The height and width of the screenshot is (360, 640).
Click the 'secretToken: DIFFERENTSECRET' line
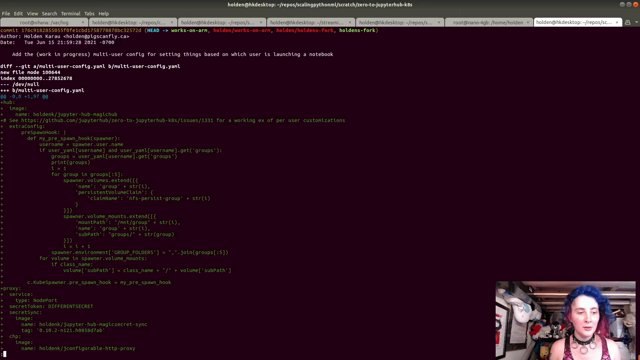51,307
